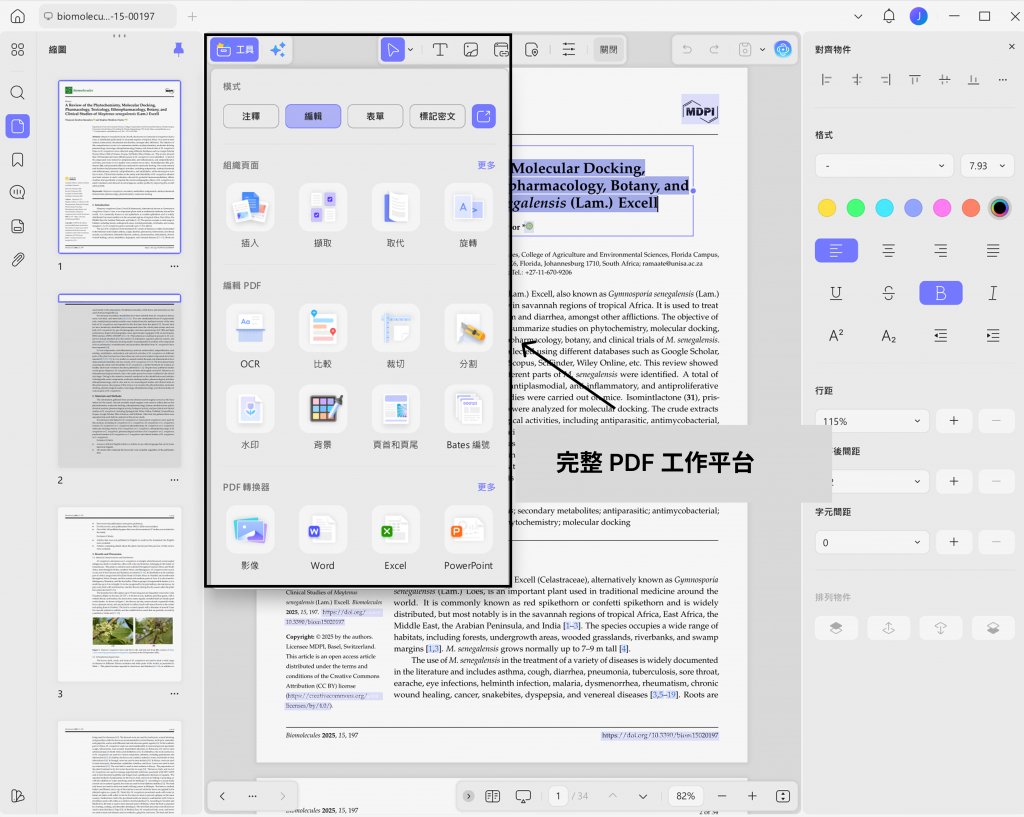The image size is (1024, 817).
Task: Toggle italic formatting
Action: pyautogui.click(x=993, y=293)
